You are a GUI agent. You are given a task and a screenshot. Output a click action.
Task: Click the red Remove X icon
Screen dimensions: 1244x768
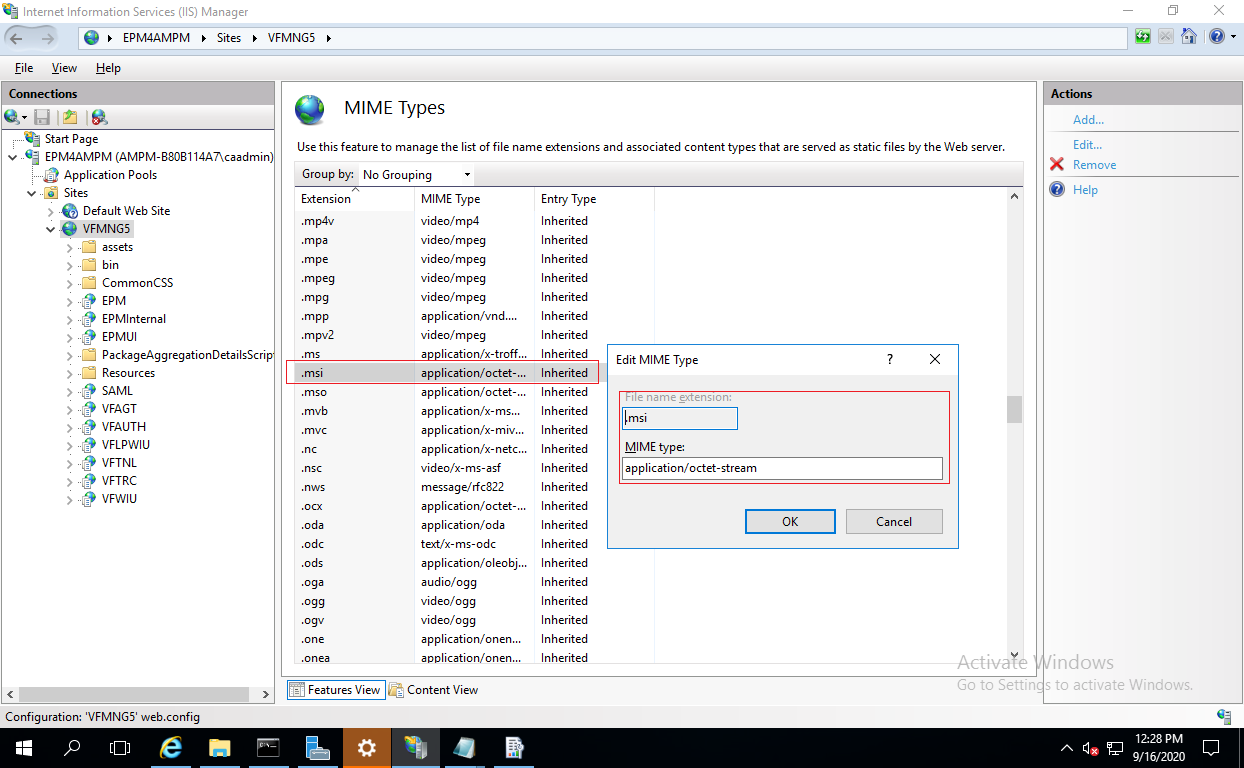(1057, 164)
